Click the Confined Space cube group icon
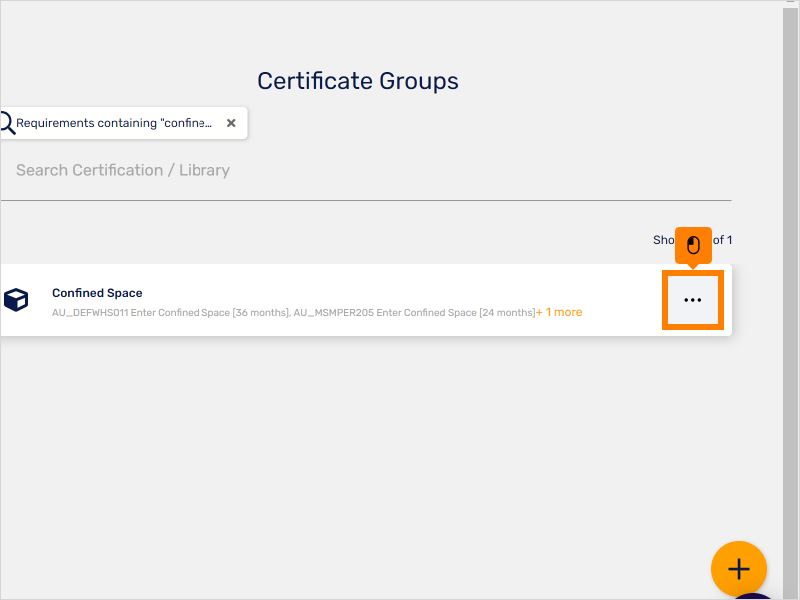Screen dimensions: 800x600 pyautogui.click(x=16, y=299)
